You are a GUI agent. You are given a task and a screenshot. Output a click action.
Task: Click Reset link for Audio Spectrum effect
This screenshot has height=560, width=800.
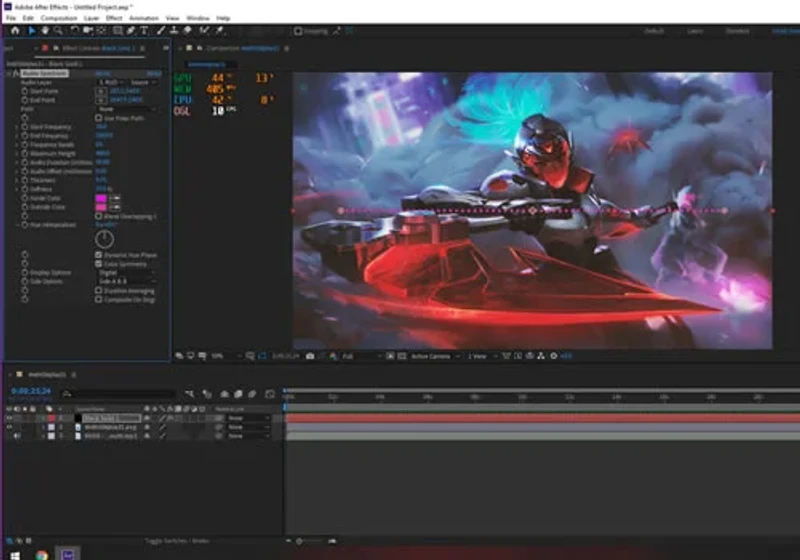(102, 73)
